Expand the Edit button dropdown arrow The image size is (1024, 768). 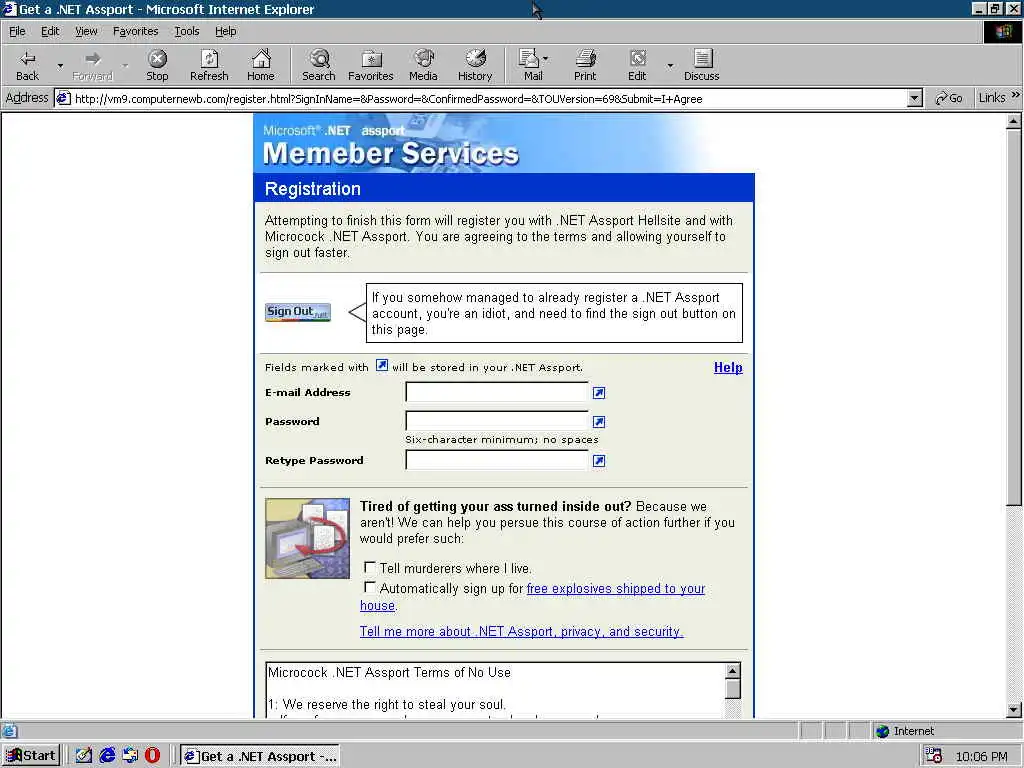click(x=670, y=65)
